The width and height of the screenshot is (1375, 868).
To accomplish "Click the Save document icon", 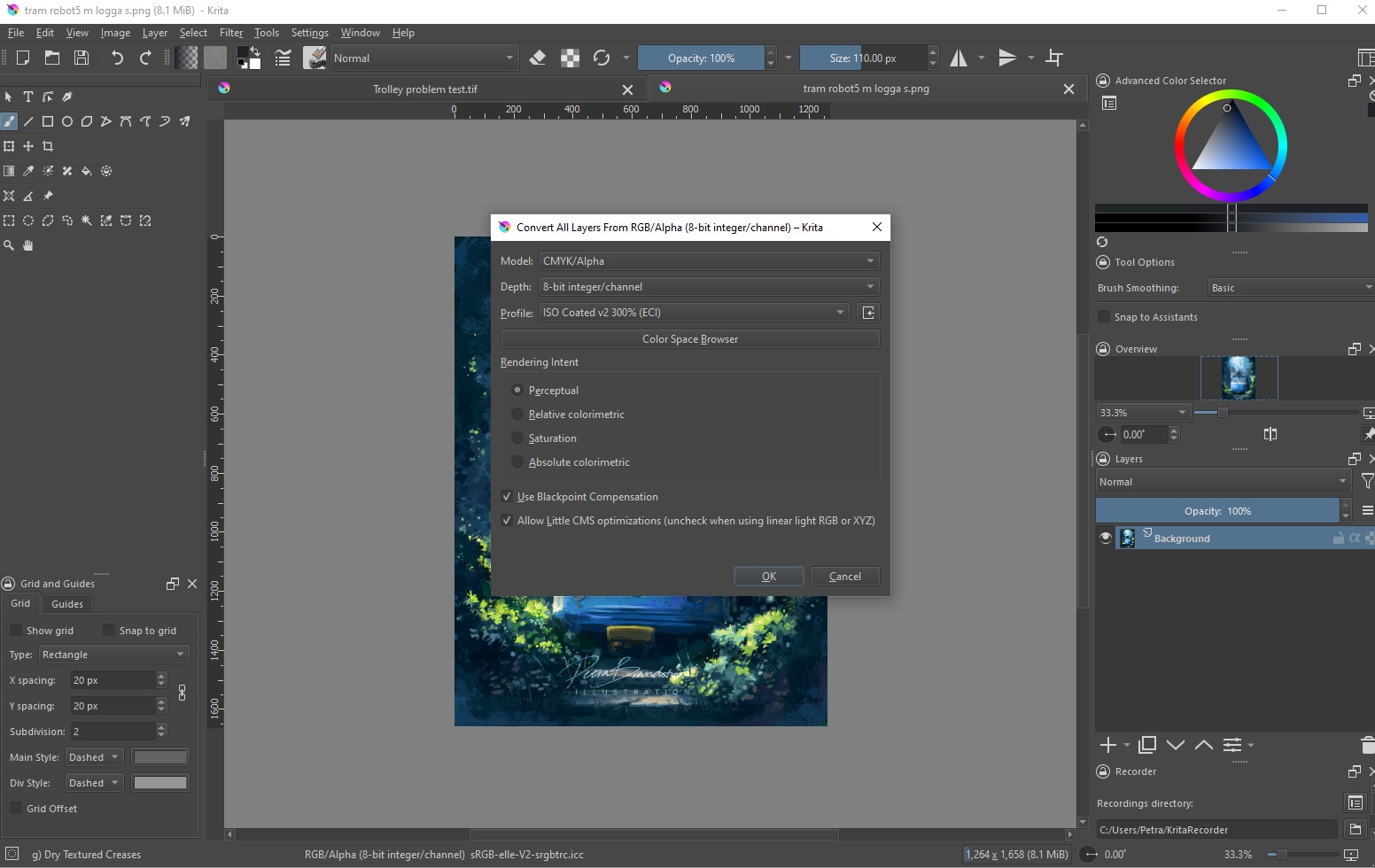I will coord(82,58).
